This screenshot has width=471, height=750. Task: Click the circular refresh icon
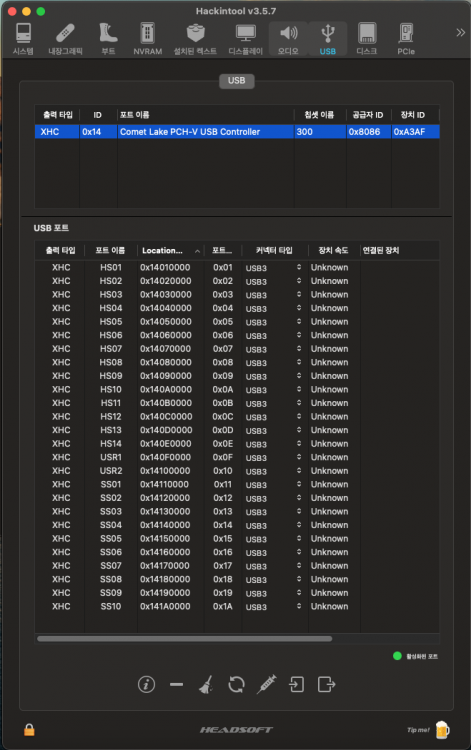pyautogui.click(x=236, y=684)
